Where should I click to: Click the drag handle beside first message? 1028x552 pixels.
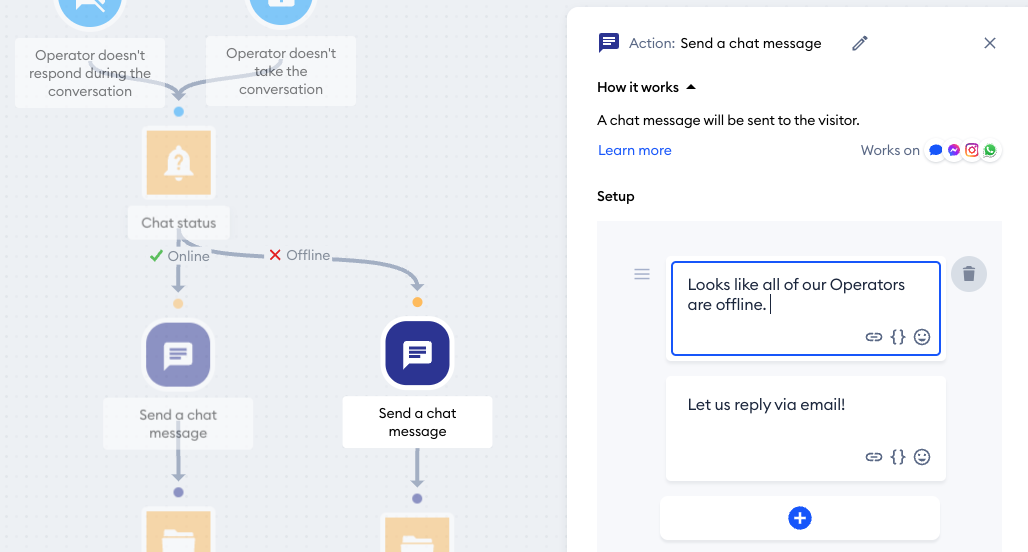pos(642,274)
